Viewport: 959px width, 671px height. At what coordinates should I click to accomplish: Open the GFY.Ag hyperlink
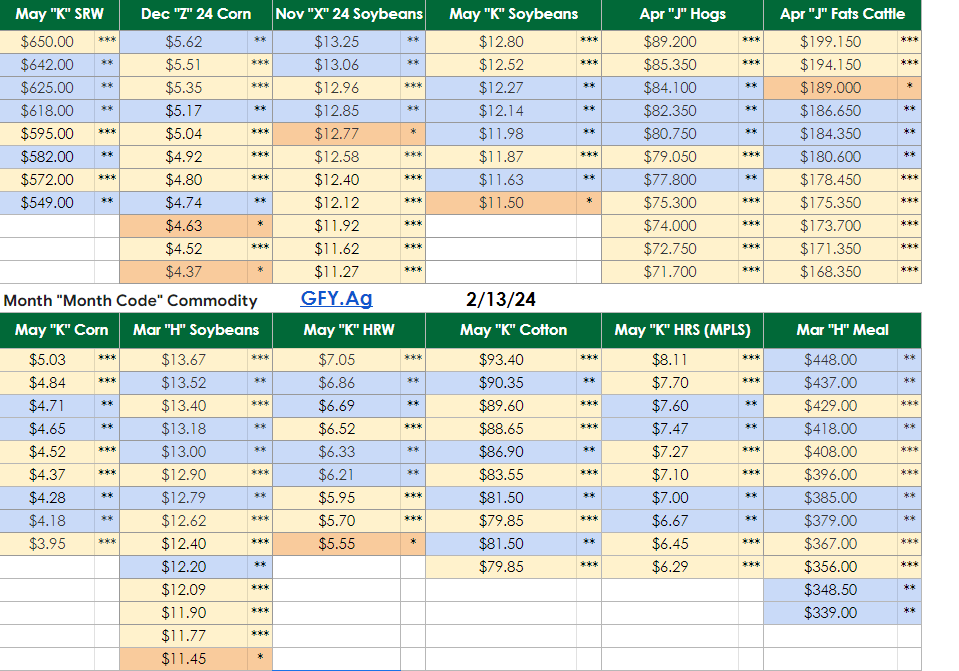click(336, 298)
